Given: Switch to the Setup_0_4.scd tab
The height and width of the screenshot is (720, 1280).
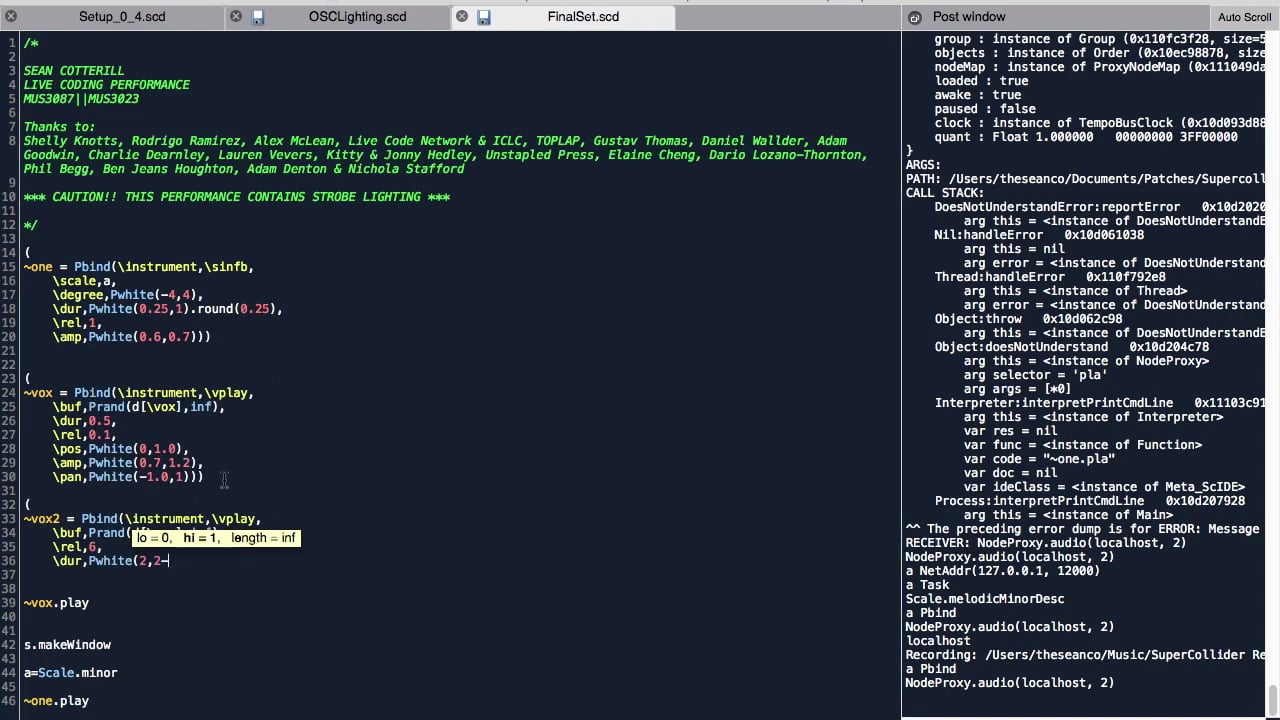Looking at the screenshot, I should point(122,17).
